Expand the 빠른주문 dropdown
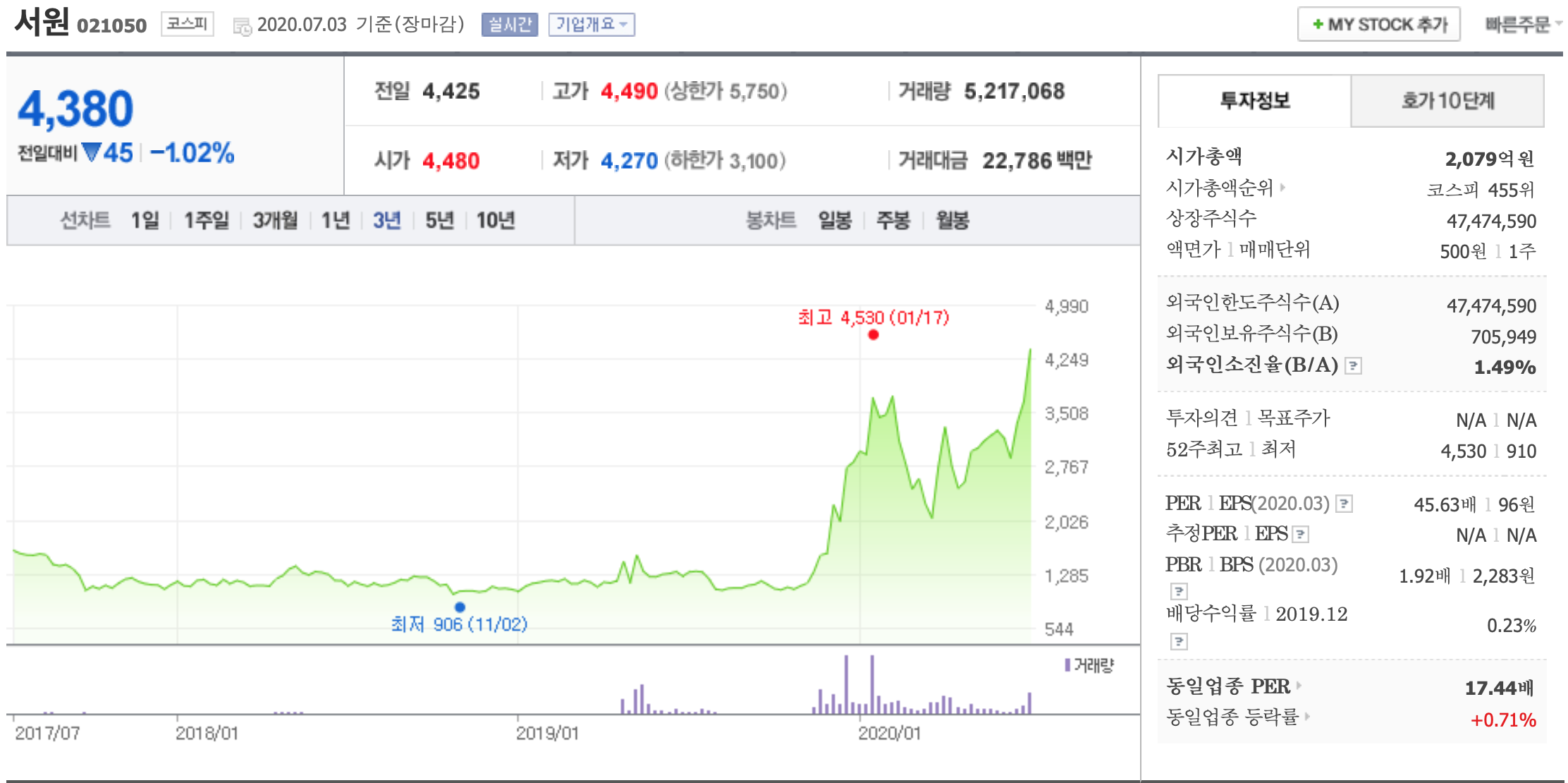Image resolution: width=1568 pixels, height=783 pixels. 1523,25
